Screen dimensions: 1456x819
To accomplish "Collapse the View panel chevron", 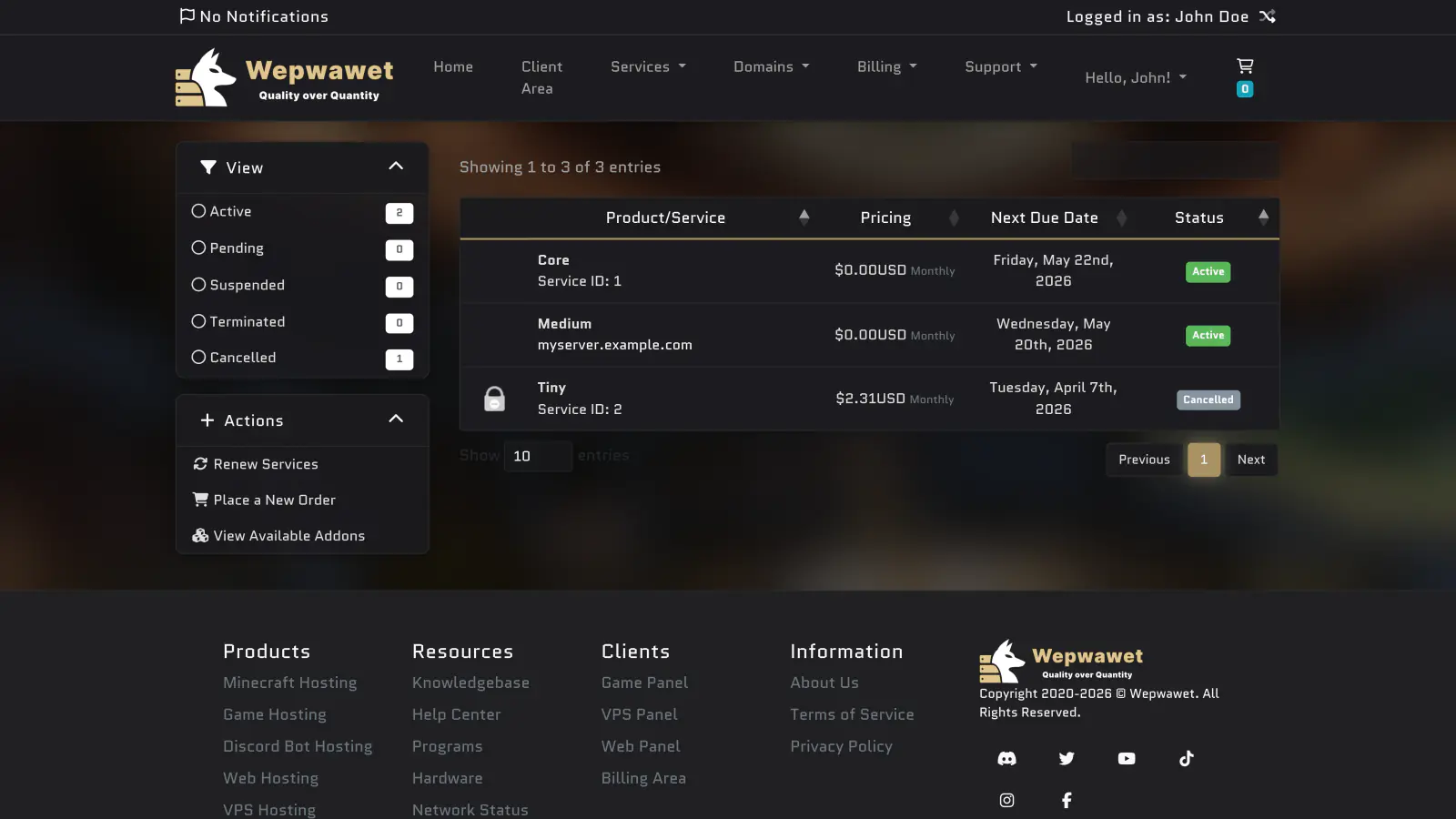I will pos(396,167).
